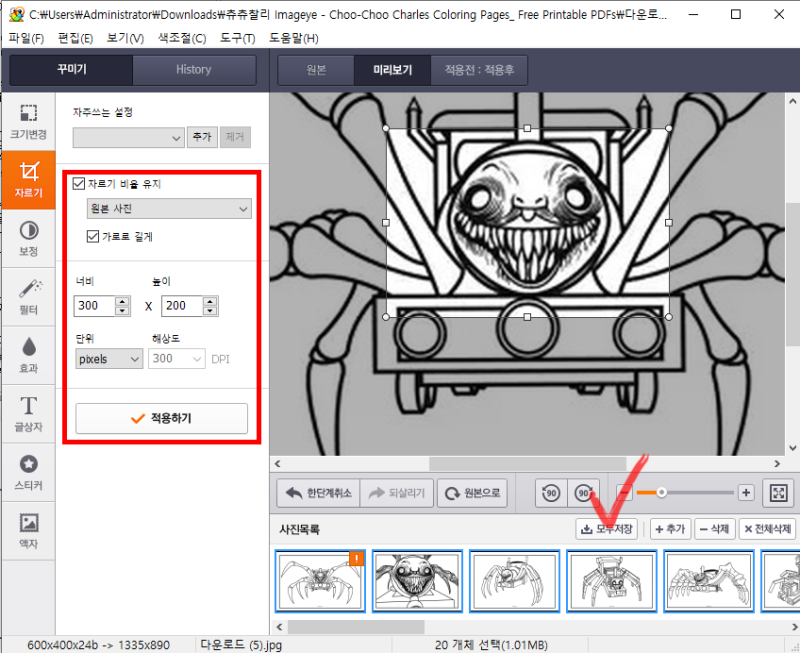Increase width with the up stepper arrow
The width and height of the screenshot is (800, 653).
(122, 301)
